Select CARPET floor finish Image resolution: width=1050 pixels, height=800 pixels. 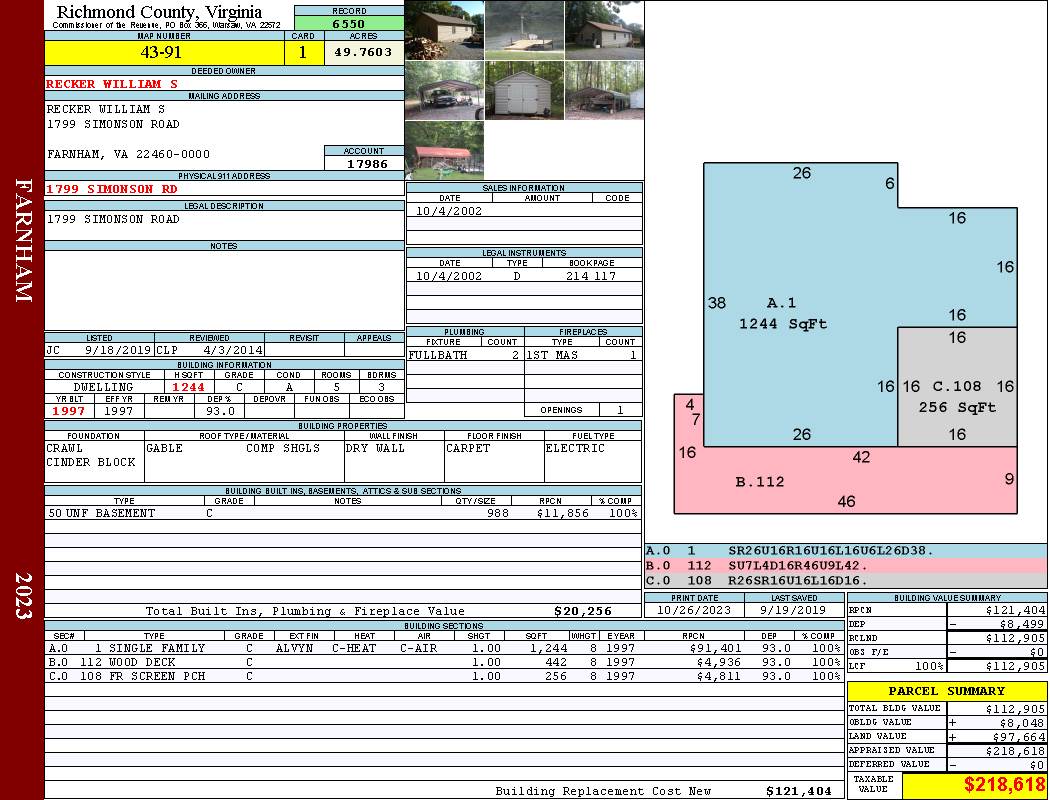467,448
